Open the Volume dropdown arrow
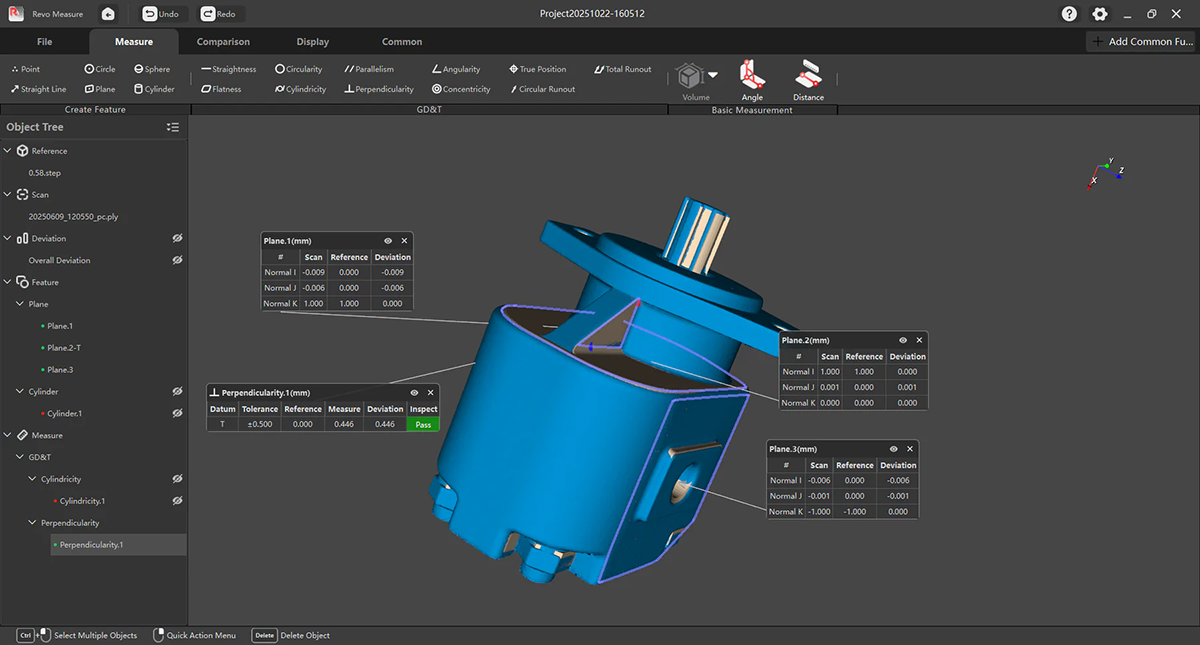1200x645 pixels. point(713,75)
